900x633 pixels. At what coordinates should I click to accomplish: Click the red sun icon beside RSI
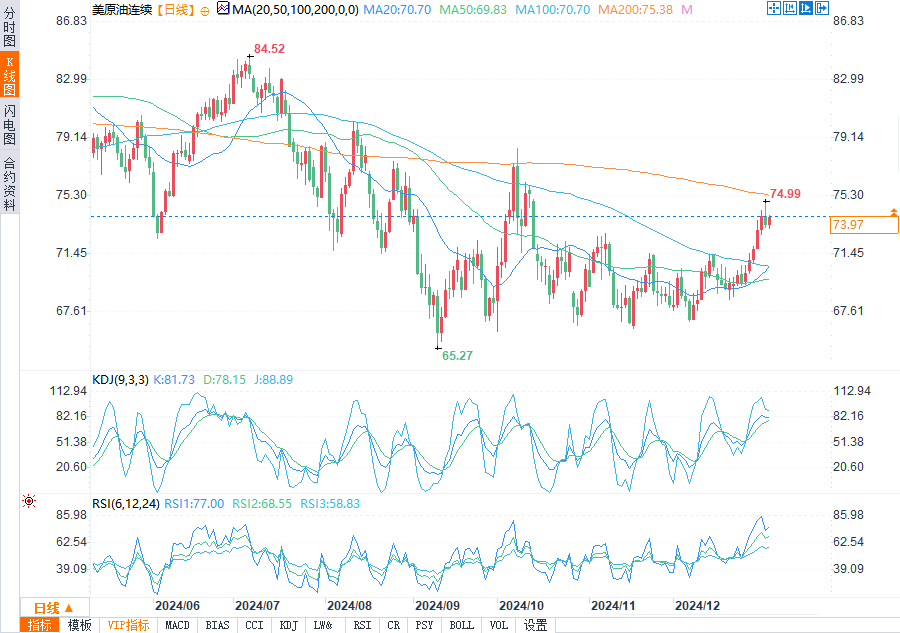tap(29, 500)
